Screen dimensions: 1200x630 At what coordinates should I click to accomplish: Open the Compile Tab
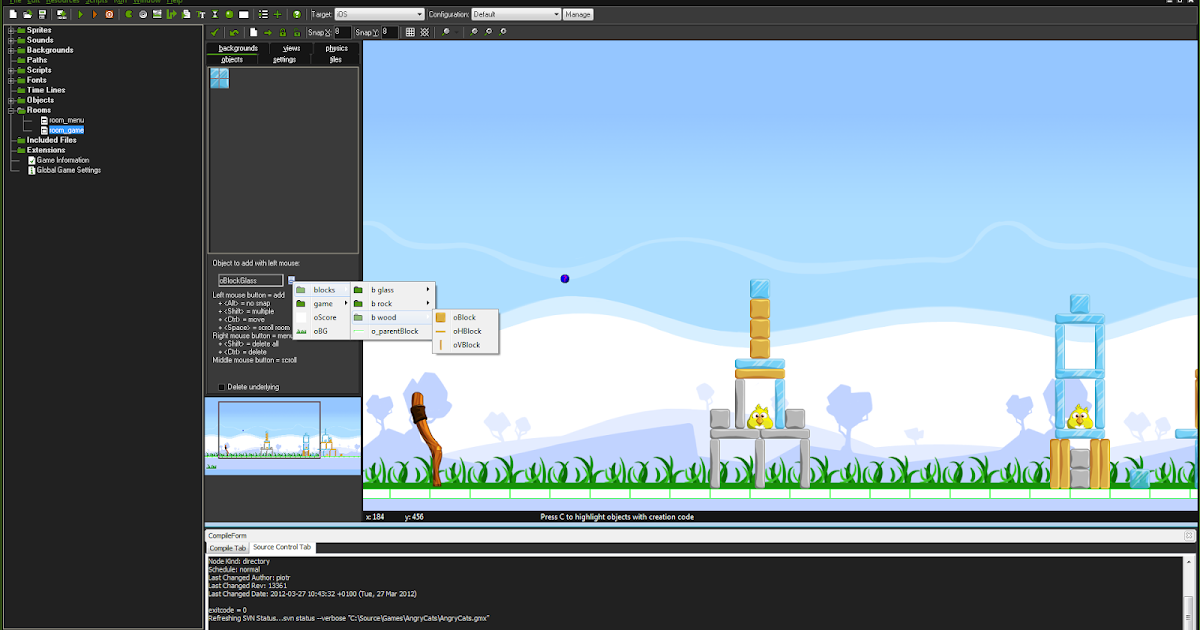[227, 548]
